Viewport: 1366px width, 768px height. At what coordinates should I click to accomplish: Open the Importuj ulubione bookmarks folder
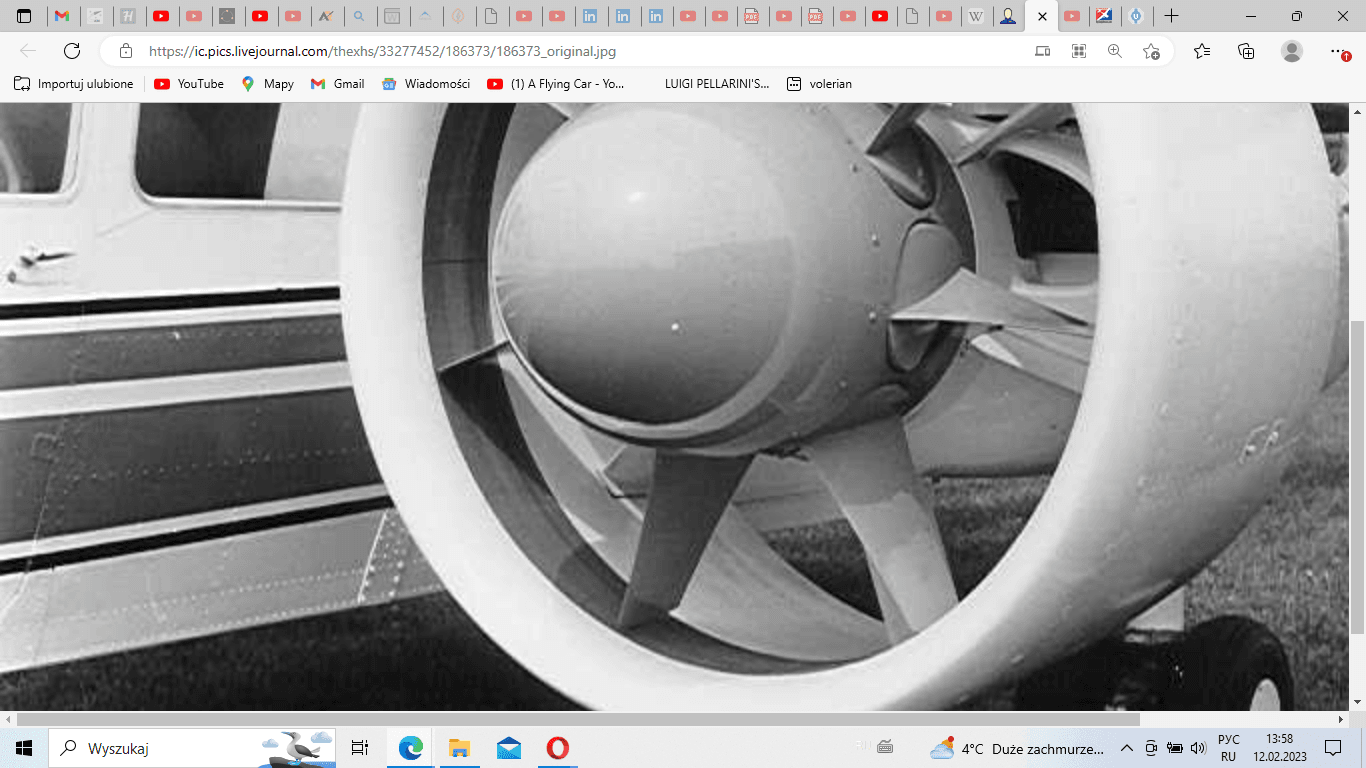(x=74, y=84)
